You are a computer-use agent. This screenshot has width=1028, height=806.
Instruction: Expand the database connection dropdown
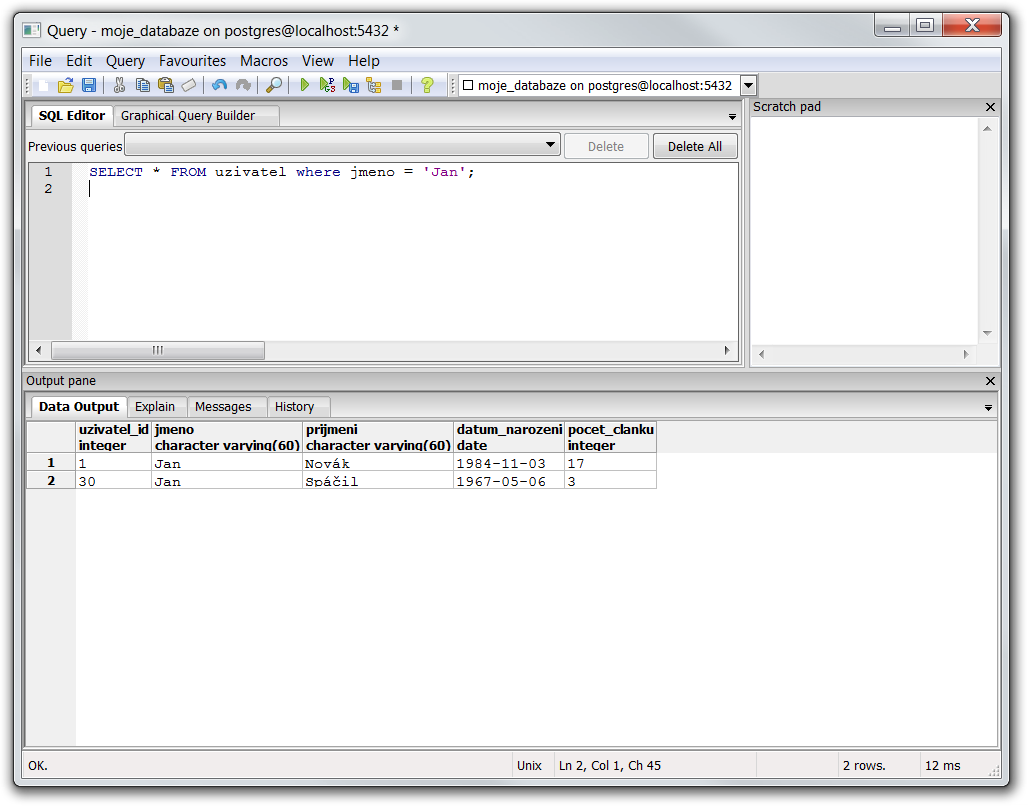pos(748,86)
